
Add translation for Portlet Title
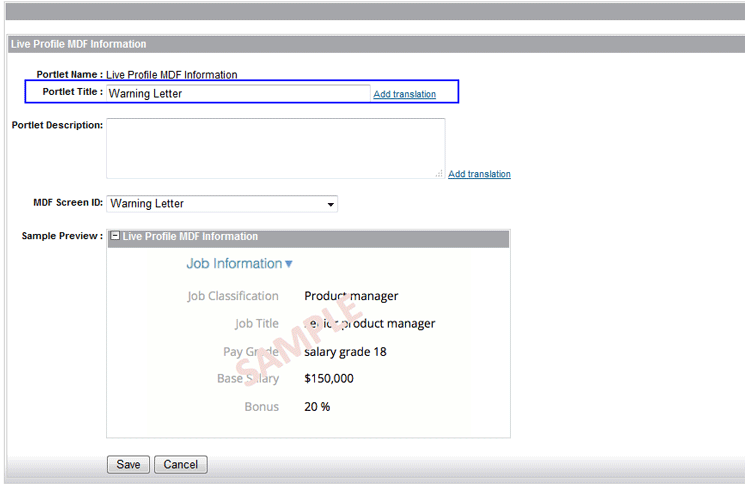404,94
